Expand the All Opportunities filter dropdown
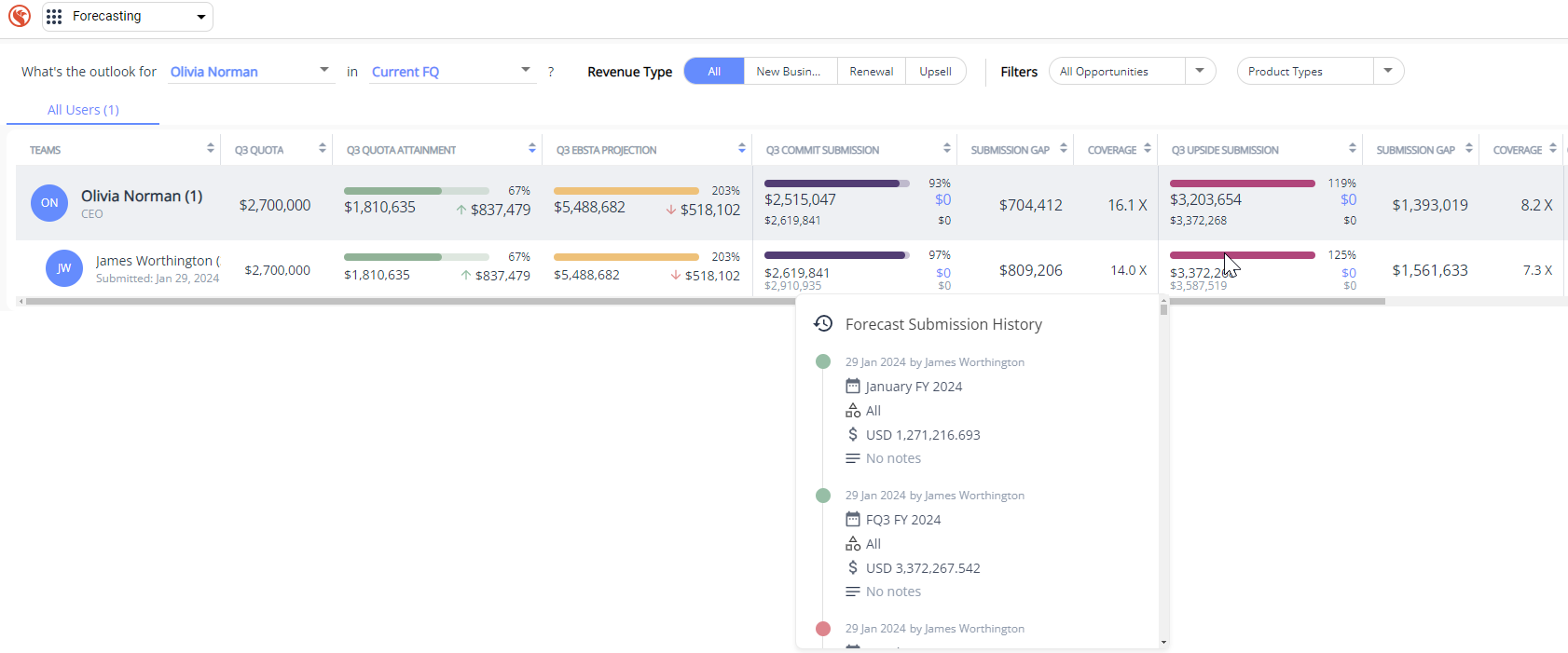This screenshot has height=653, width=1568. click(1200, 72)
